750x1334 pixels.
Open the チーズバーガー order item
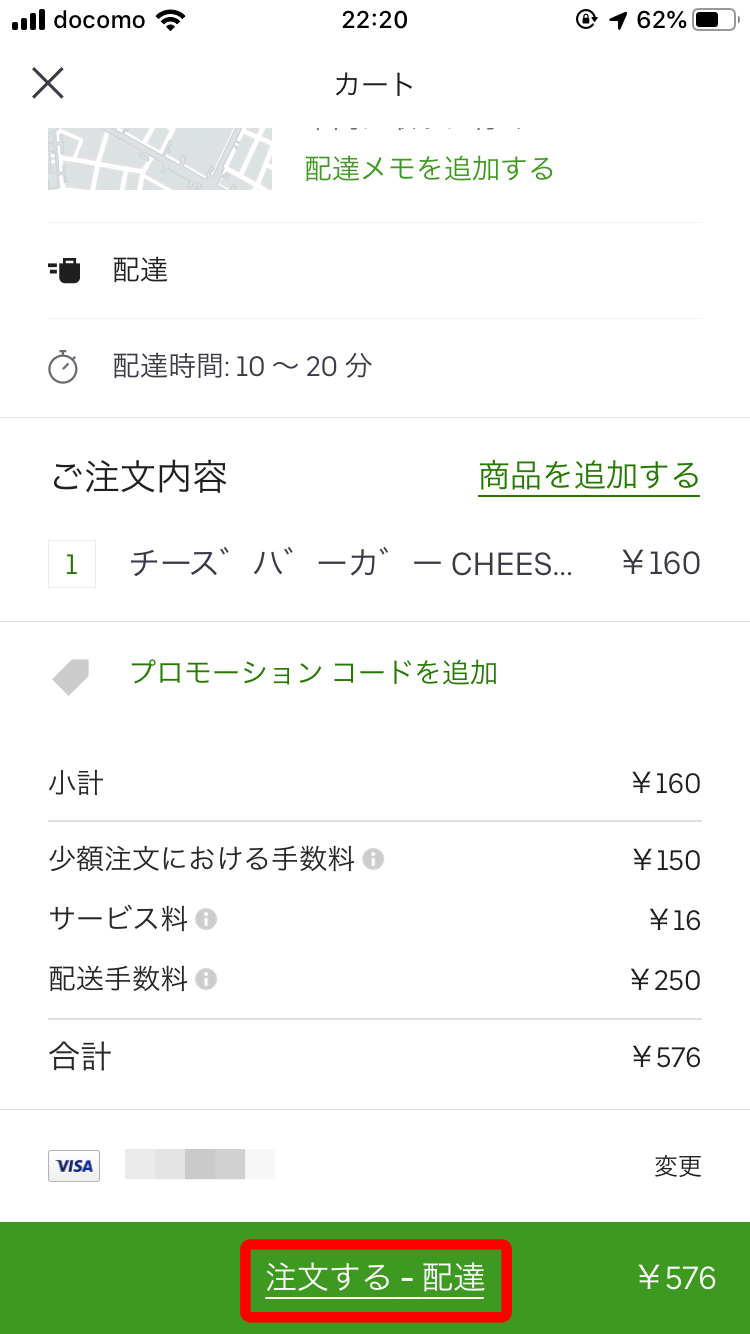[x=350, y=564]
